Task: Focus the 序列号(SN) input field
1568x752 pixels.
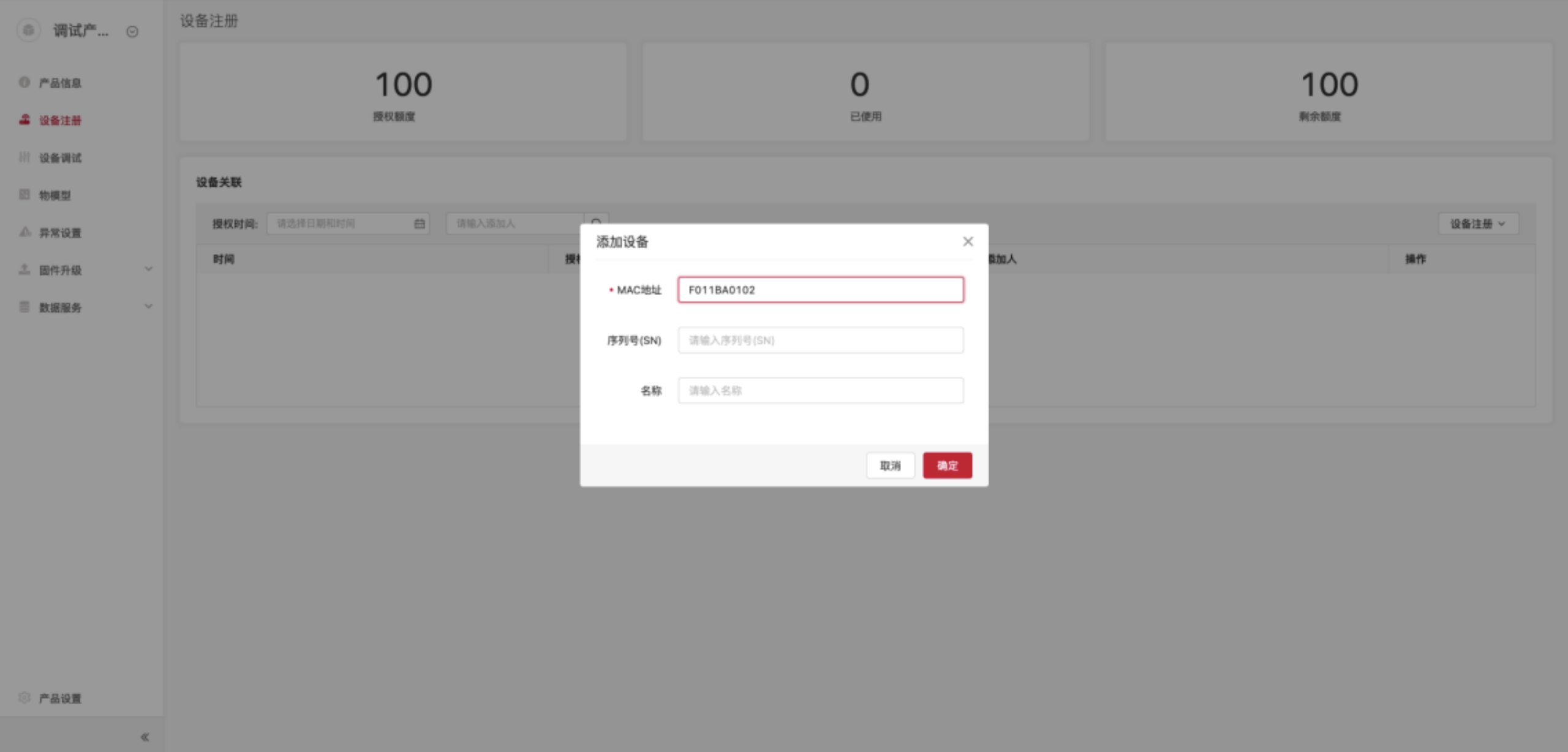Action: [x=820, y=340]
